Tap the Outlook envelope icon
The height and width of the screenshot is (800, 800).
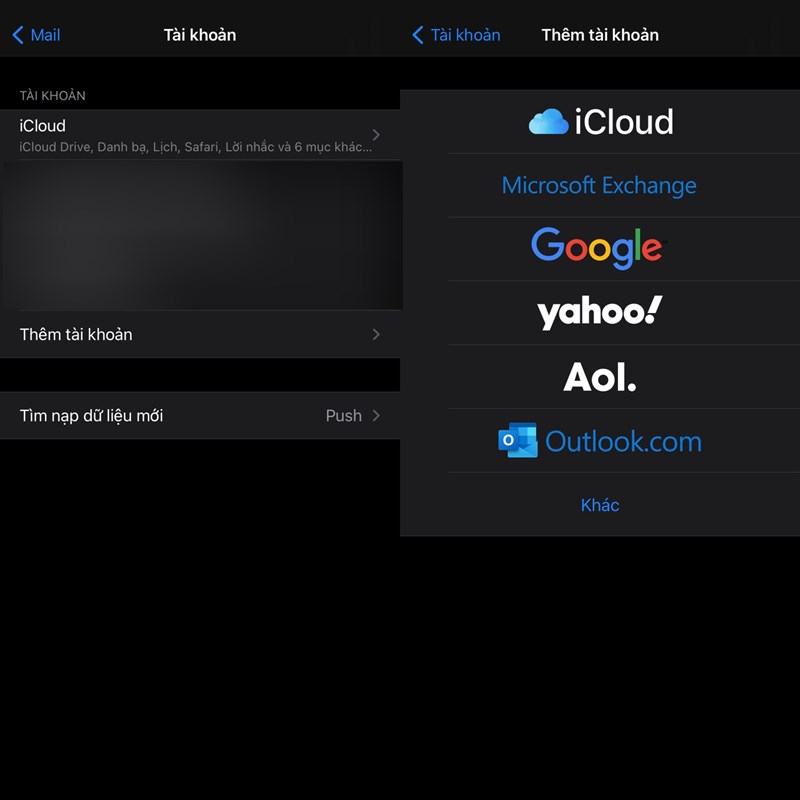click(518, 441)
